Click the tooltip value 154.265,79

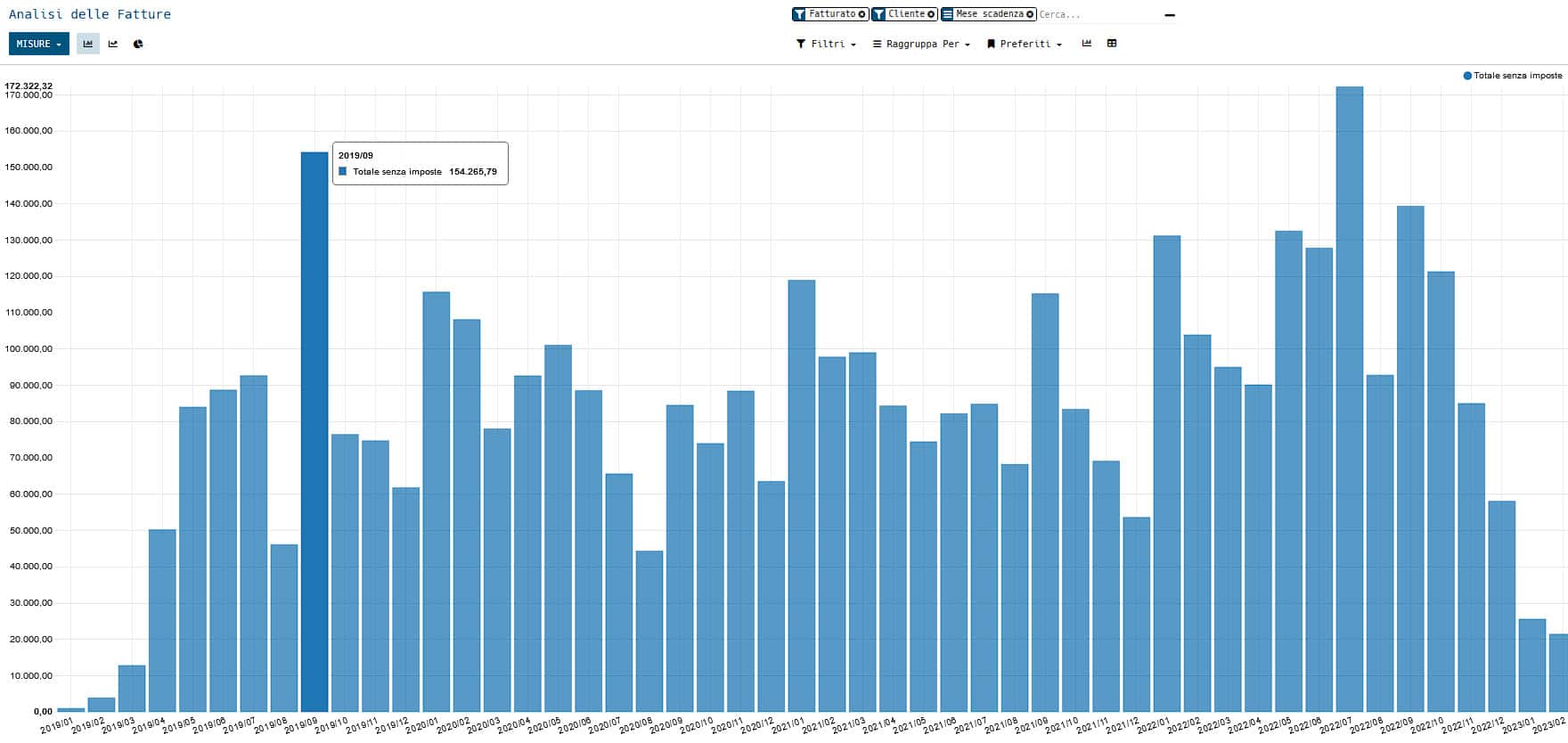[473, 172]
